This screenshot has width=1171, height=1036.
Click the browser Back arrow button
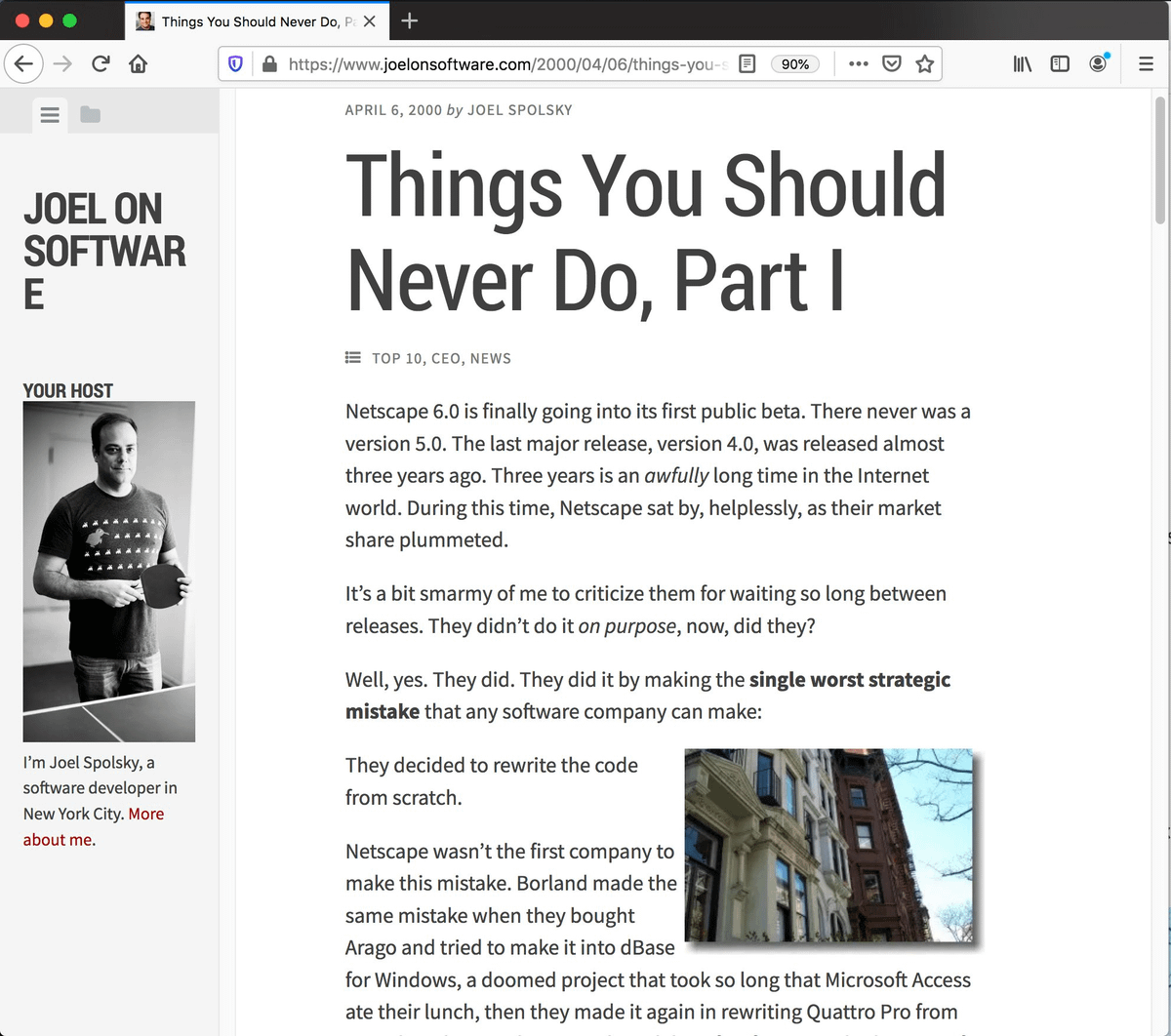pos(23,64)
